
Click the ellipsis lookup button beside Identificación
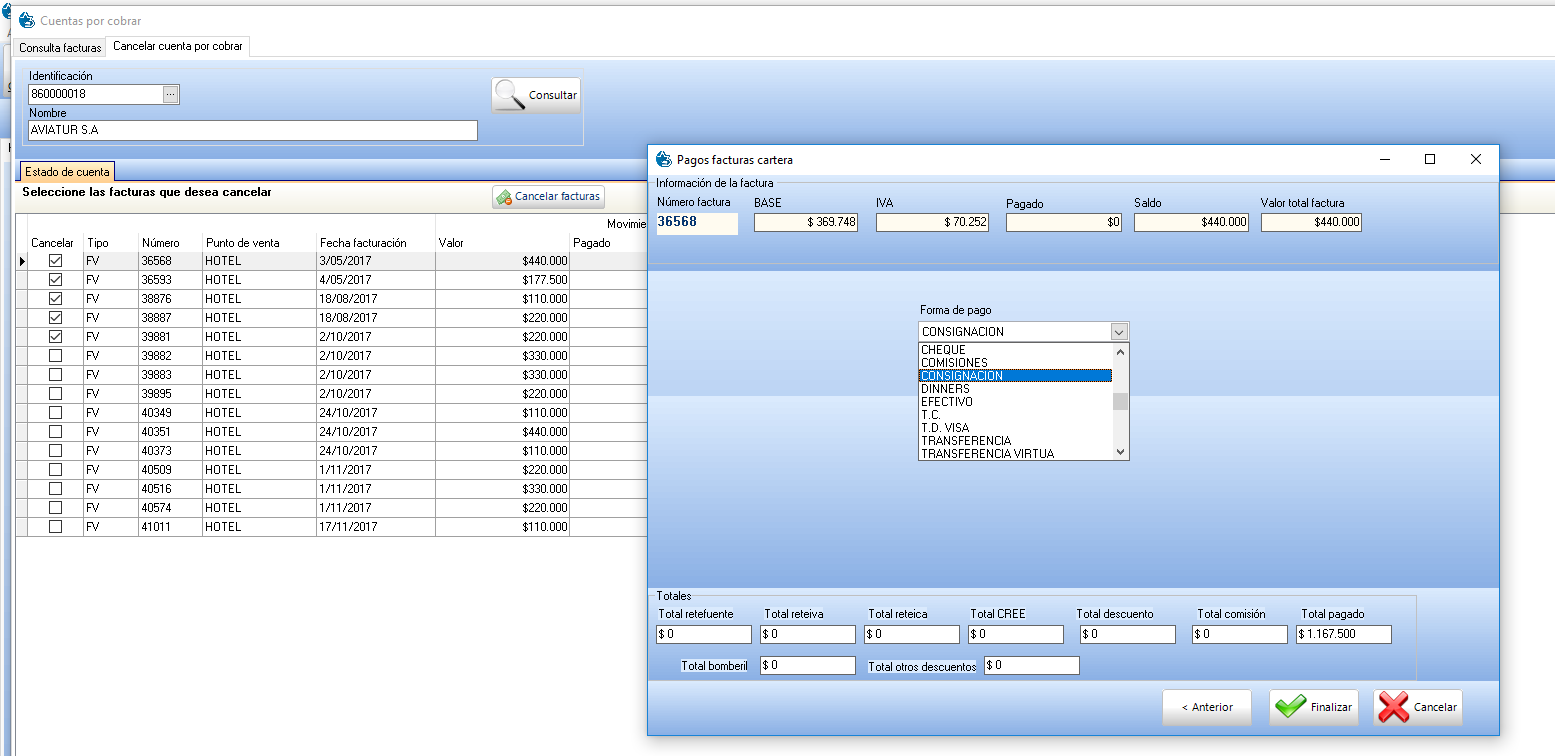pos(171,94)
